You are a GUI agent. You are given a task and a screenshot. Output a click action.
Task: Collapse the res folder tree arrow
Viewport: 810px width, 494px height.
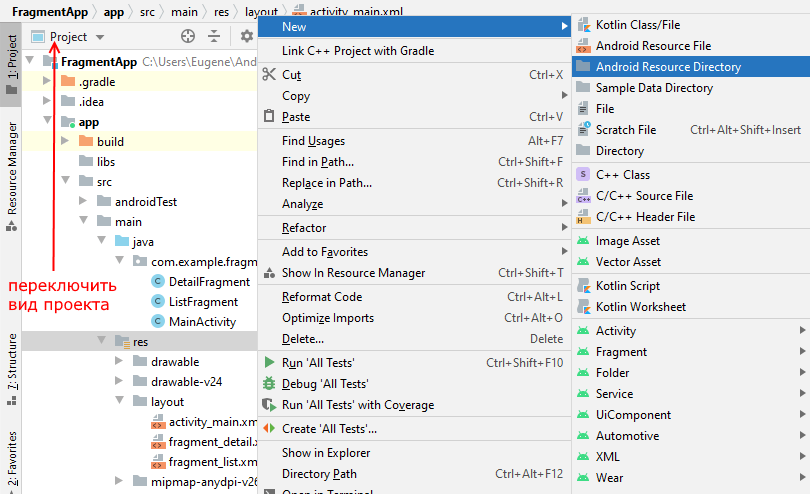(x=102, y=342)
